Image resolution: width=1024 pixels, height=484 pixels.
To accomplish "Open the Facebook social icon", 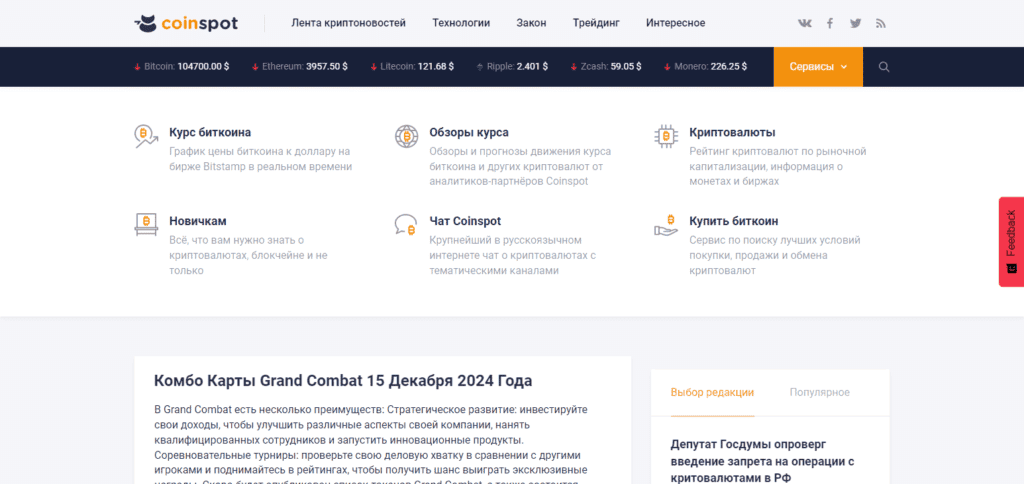I will [830, 24].
